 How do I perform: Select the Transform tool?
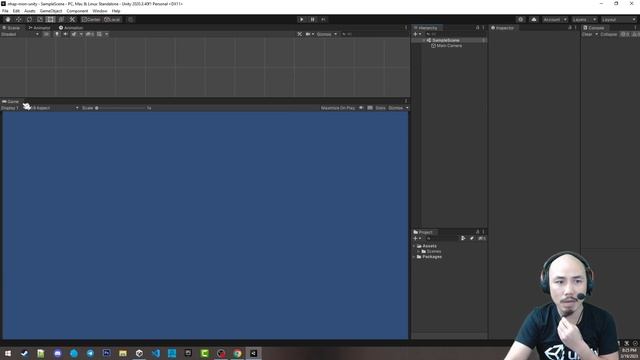tap(61, 20)
